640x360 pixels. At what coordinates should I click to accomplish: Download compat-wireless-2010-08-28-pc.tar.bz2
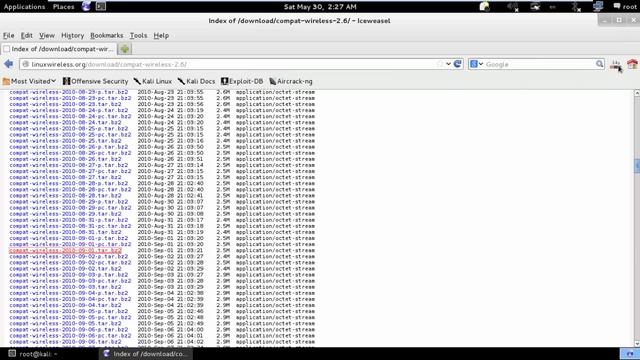point(70,189)
